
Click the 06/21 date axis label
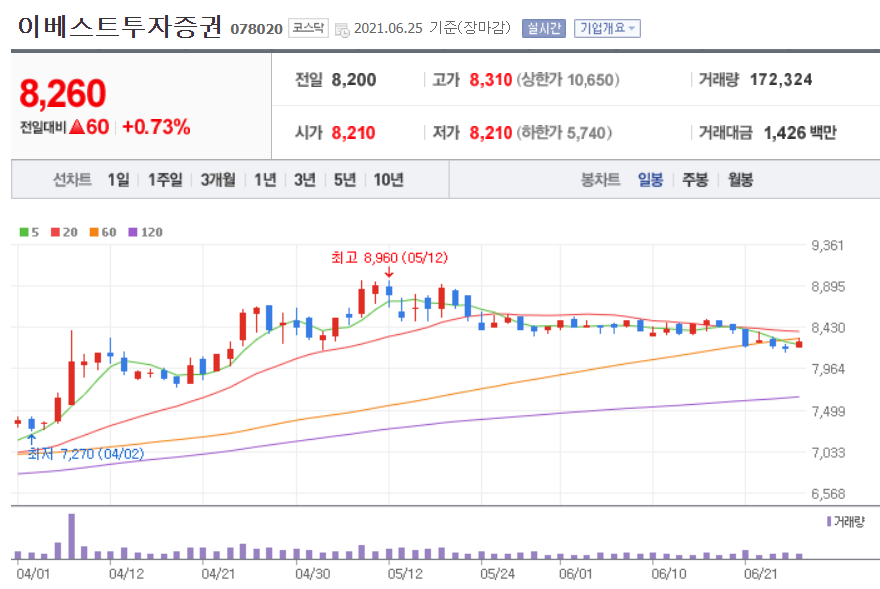pyautogui.click(x=761, y=574)
